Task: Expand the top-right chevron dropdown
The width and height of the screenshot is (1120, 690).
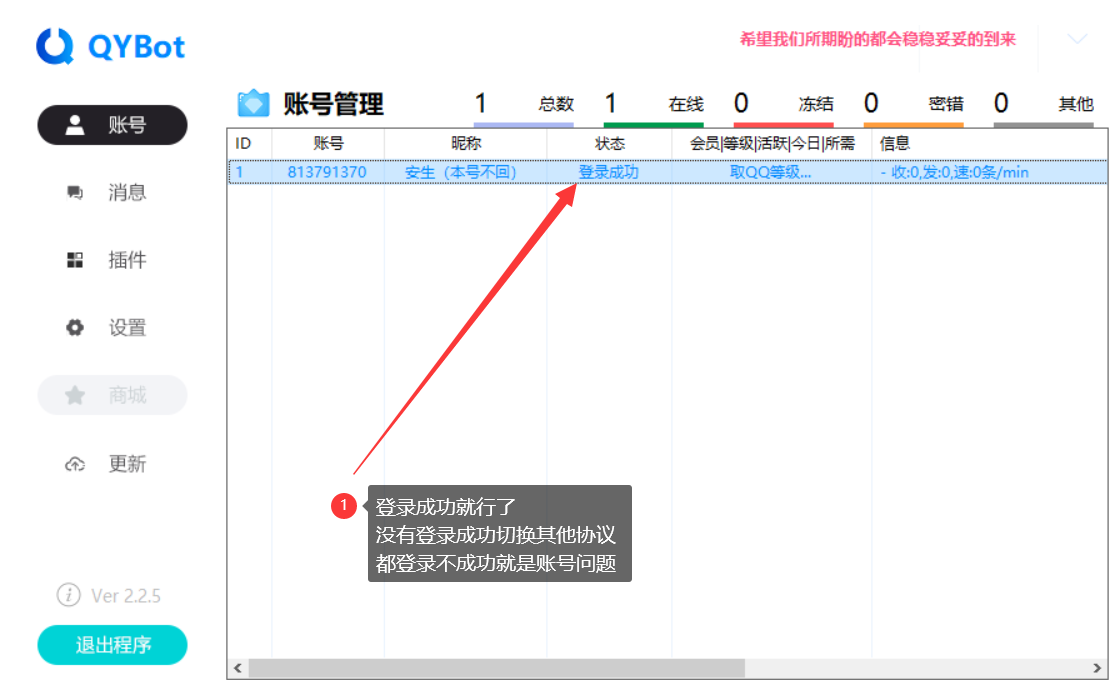Action: click(x=1077, y=40)
